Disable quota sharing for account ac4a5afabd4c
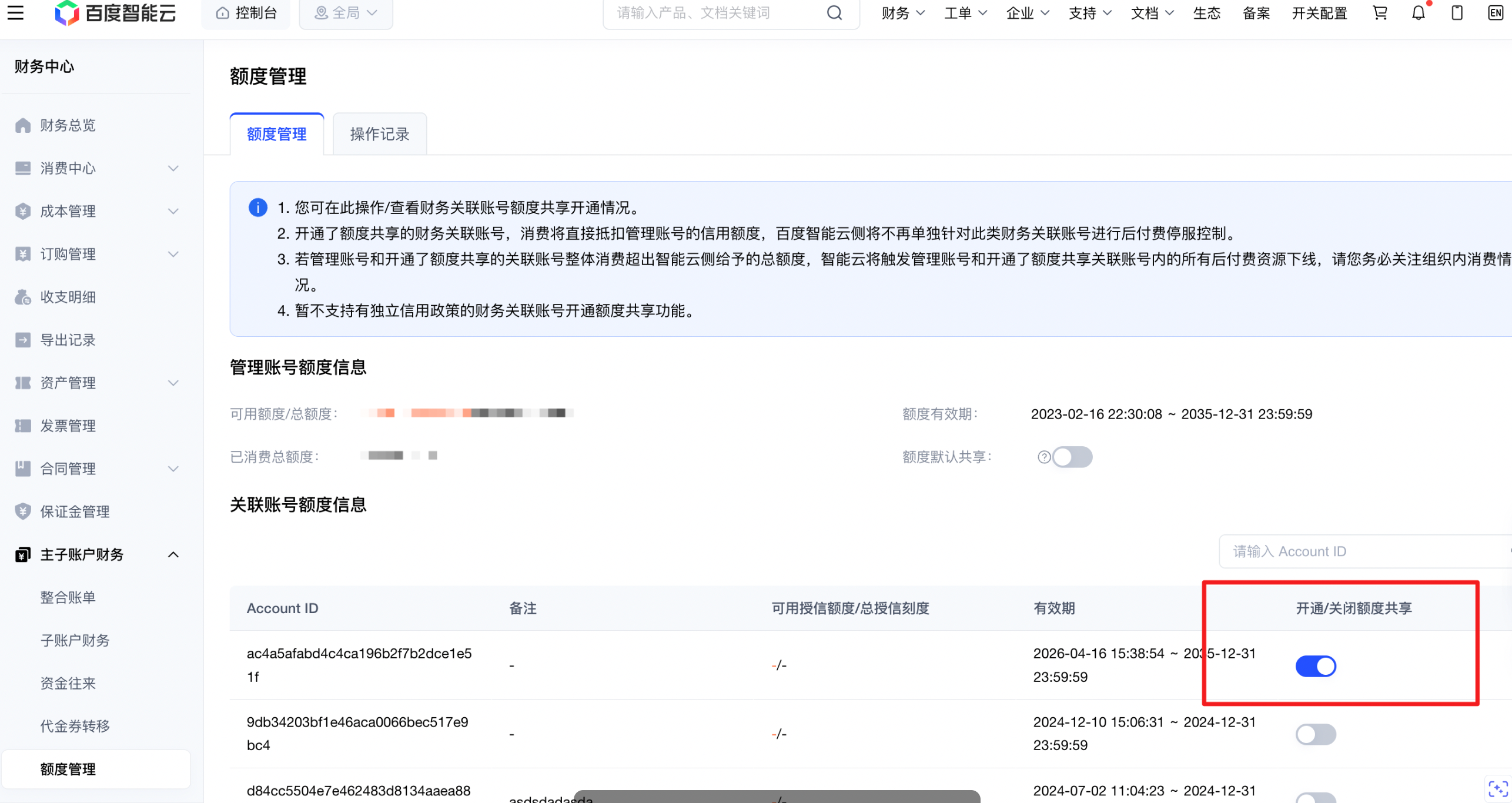1512x803 pixels. pyautogui.click(x=1316, y=666)
